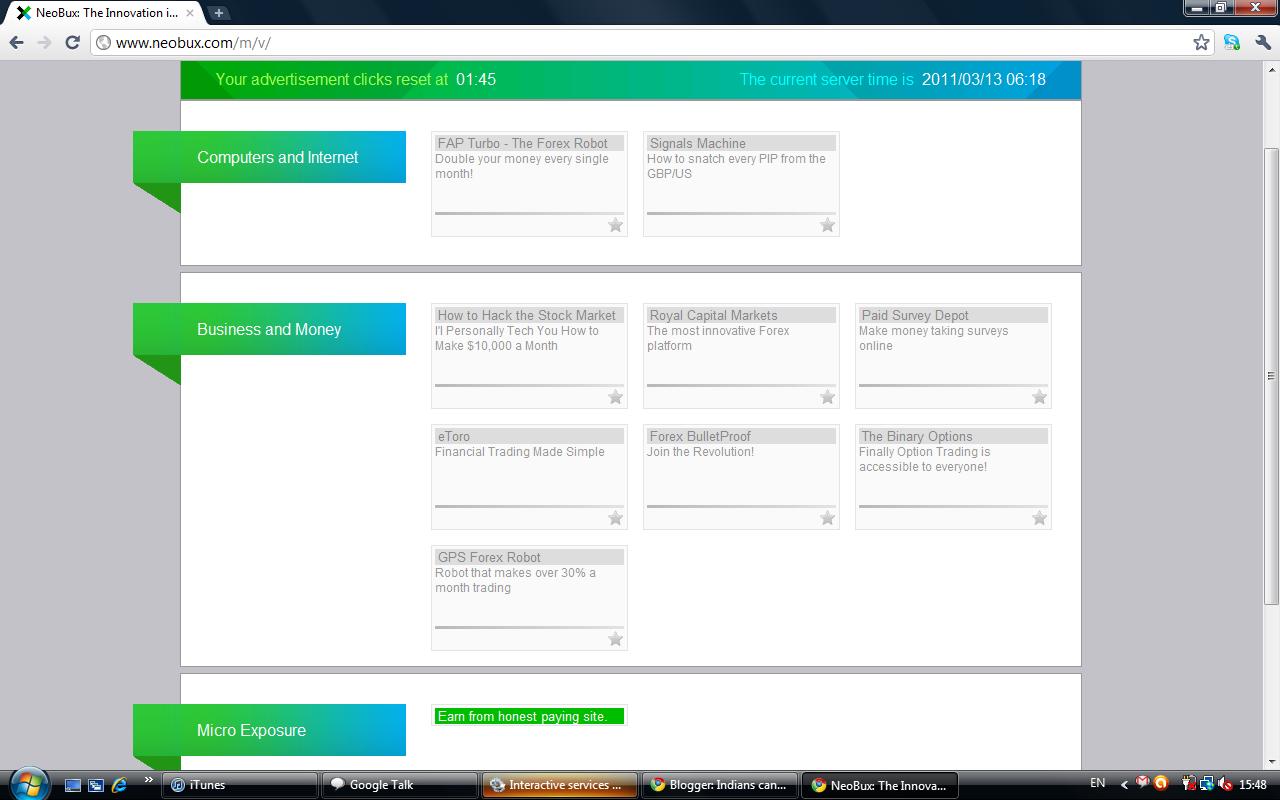Show hidden system tray icons arrow

(x=1124, y=785)
